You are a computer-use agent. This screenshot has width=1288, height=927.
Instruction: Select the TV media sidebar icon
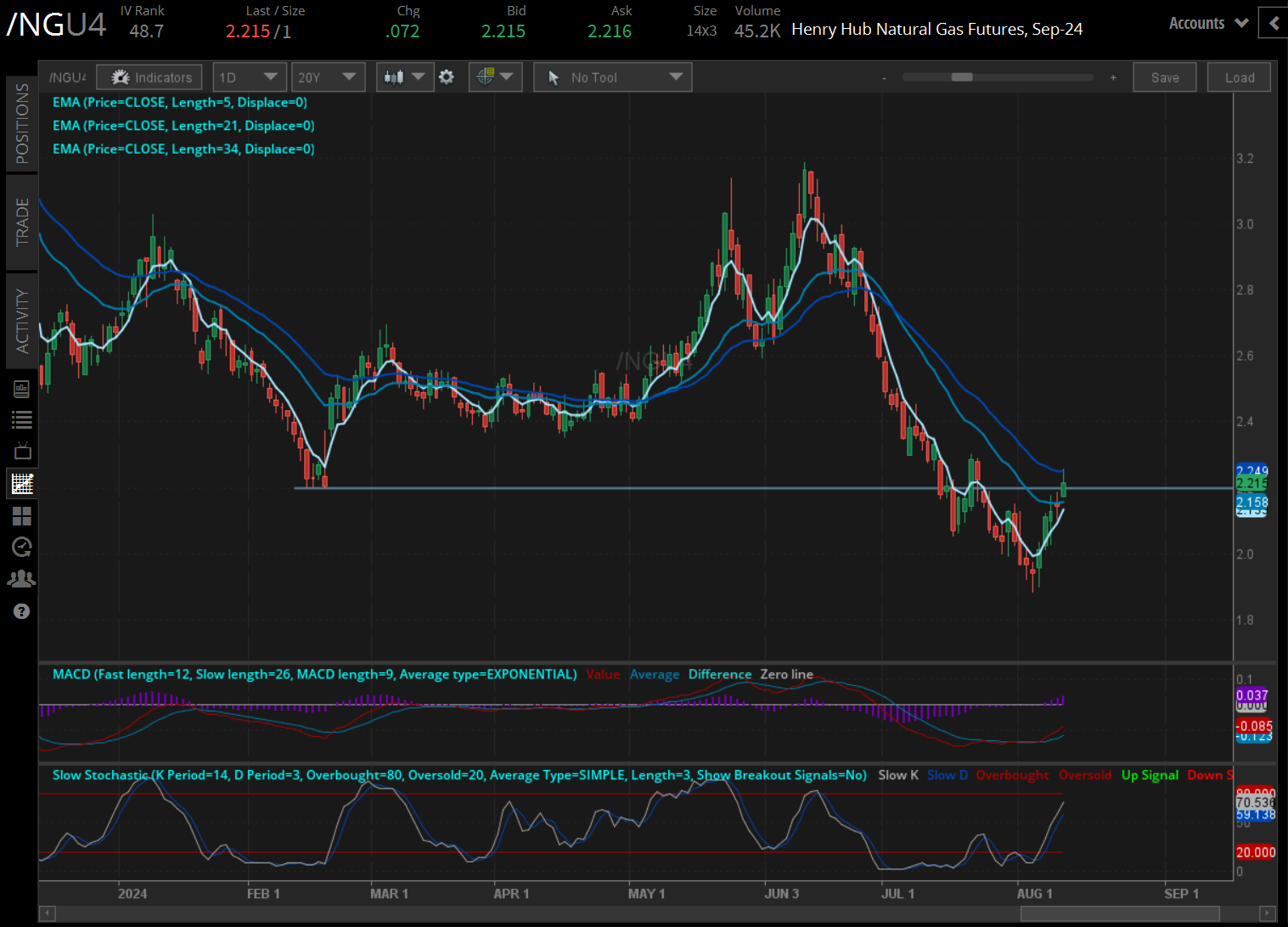click(21, 451)
